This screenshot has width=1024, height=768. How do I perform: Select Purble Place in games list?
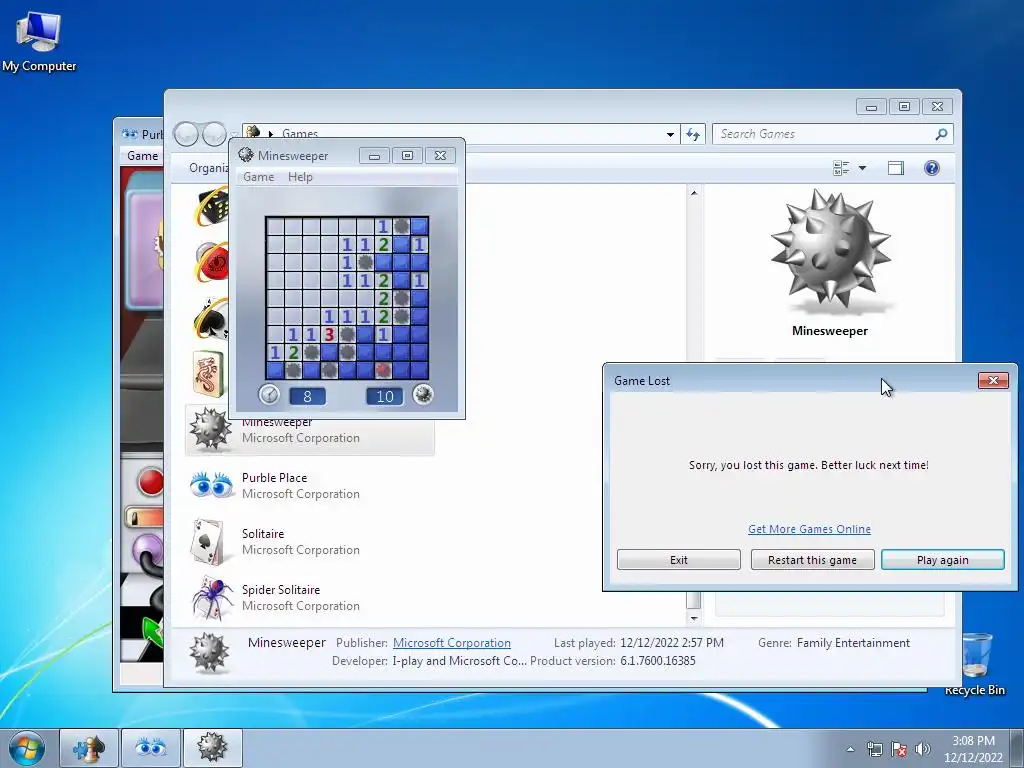click(309, 485)
